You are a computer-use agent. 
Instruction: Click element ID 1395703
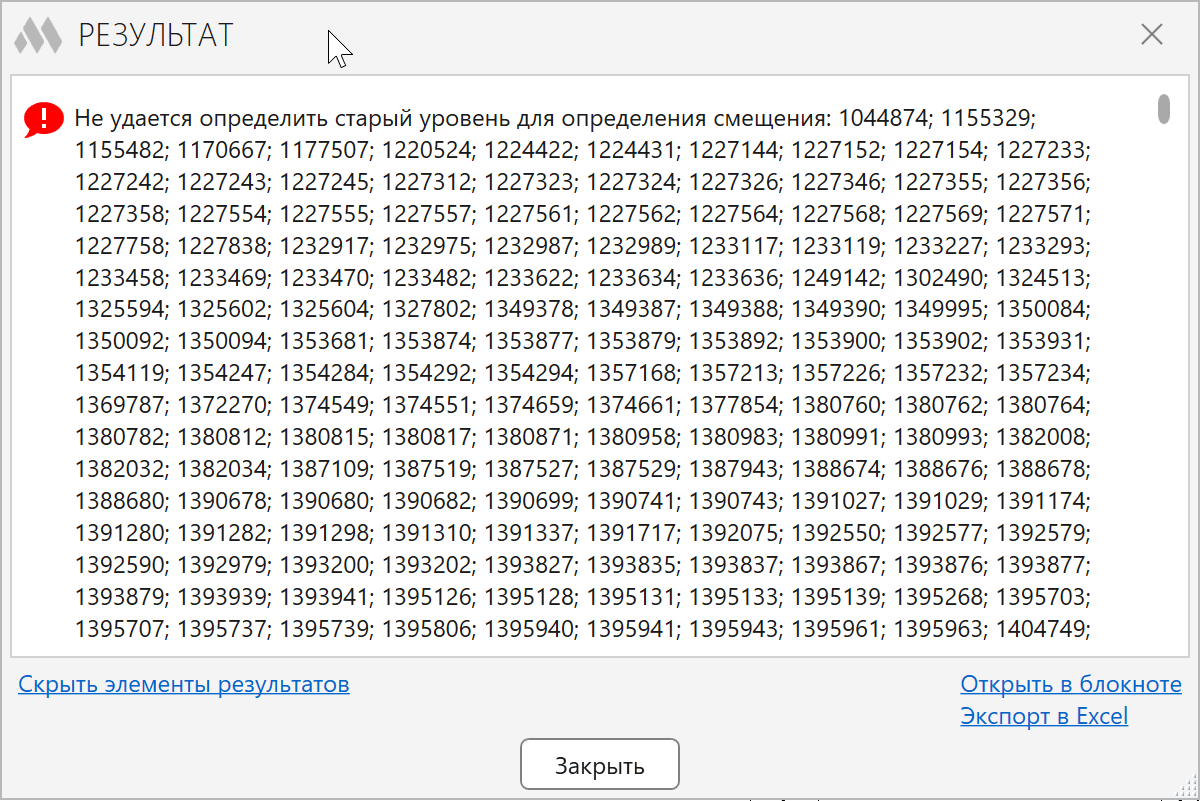tap(1040, 598)
